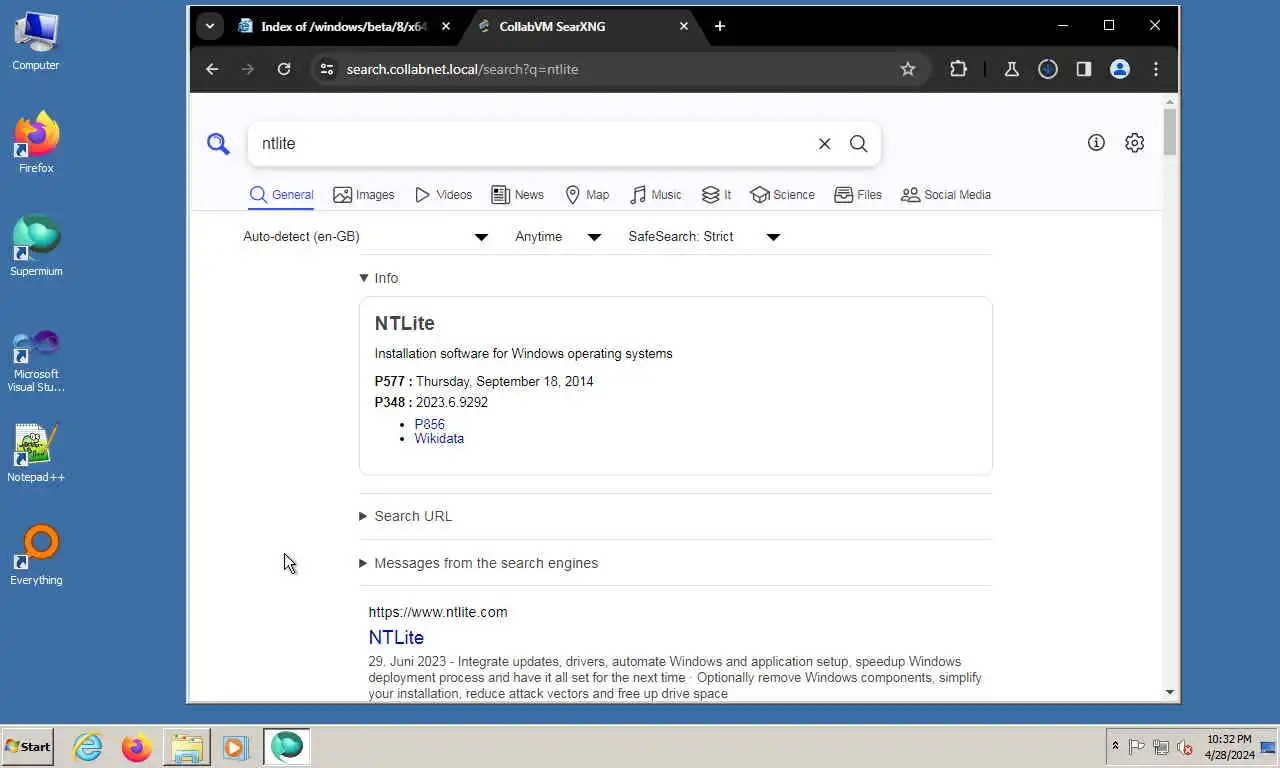The image size is (1280, 768).
Task: View site information icon in address bar
Action: pos(327,69)
